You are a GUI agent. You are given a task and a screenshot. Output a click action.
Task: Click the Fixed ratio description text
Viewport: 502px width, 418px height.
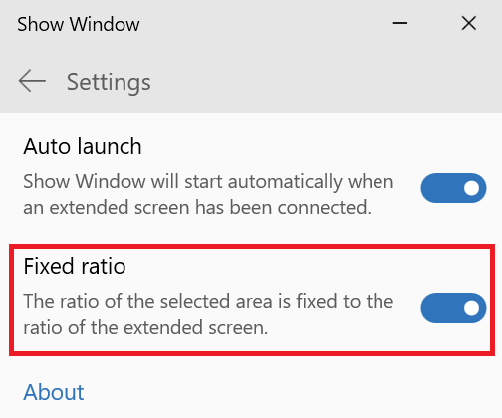(x=208, y=314)
